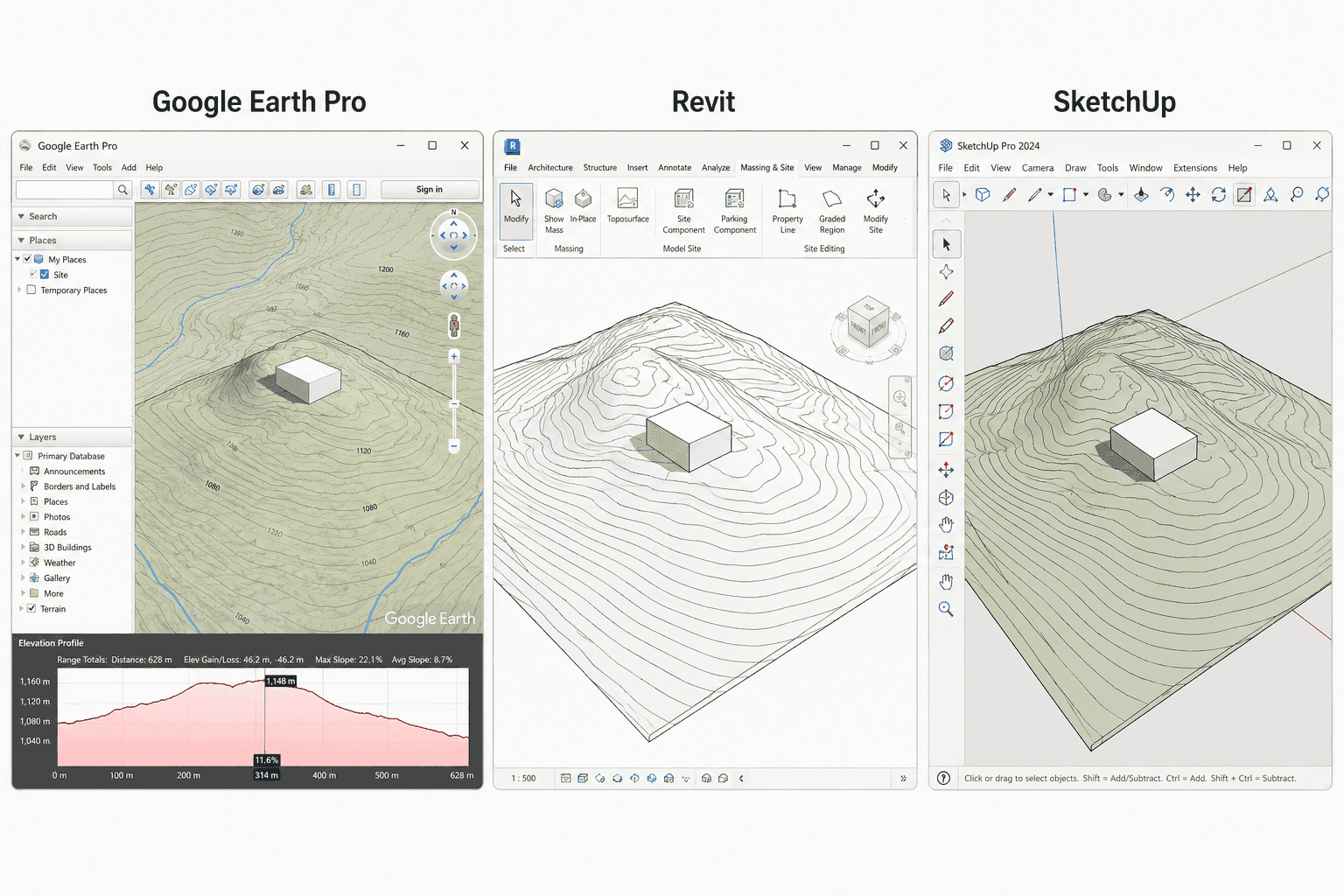The height and width of the screenshot is (896, 1344).
Task: Click Property Line tool
Action: (x=787, y=211)
